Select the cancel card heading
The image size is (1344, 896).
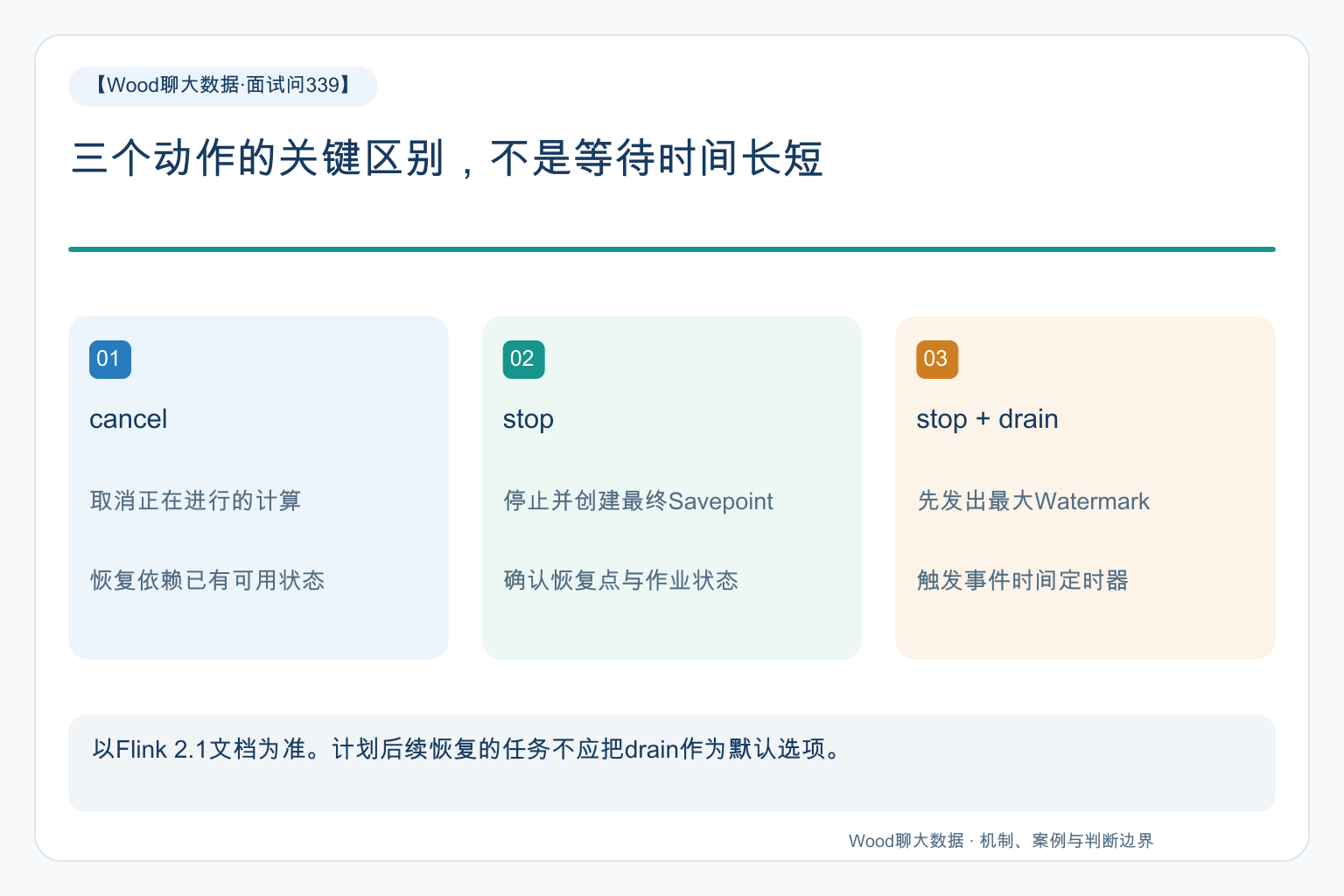(129, 419)
